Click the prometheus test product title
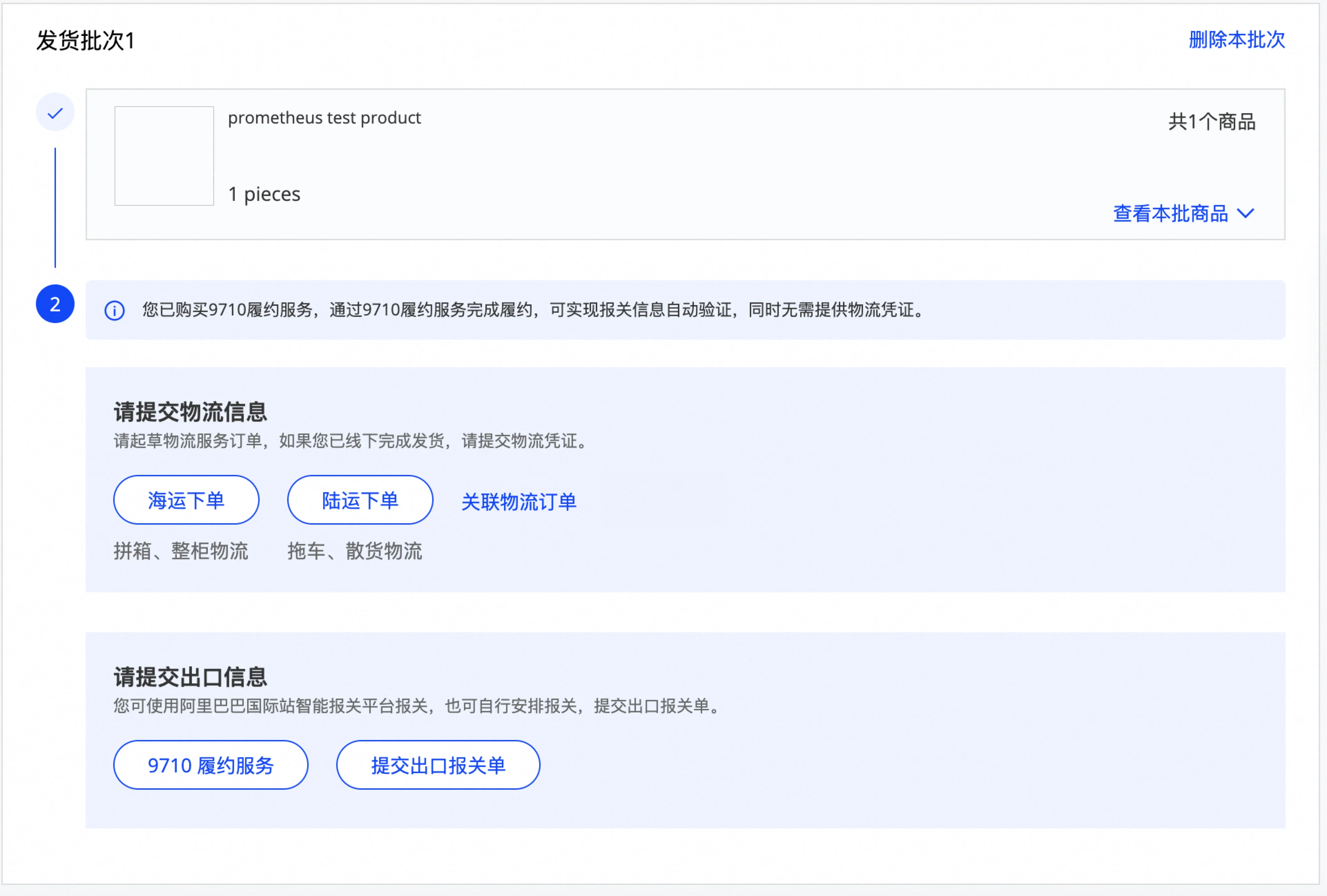1327x896 pixels. click(x=324, y=118)
